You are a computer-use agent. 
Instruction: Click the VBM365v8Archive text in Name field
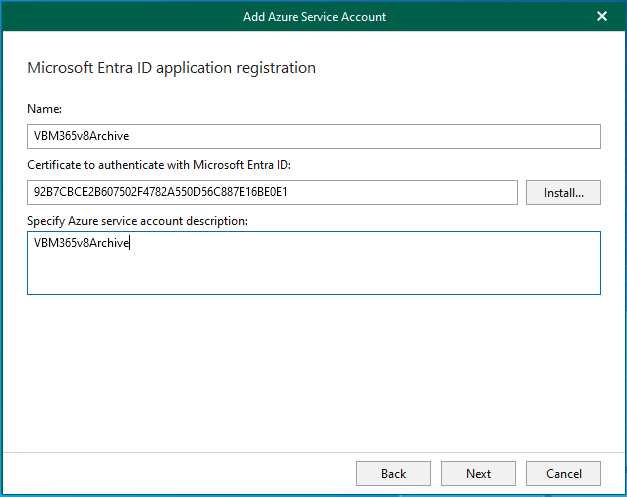tap(82, 136)
